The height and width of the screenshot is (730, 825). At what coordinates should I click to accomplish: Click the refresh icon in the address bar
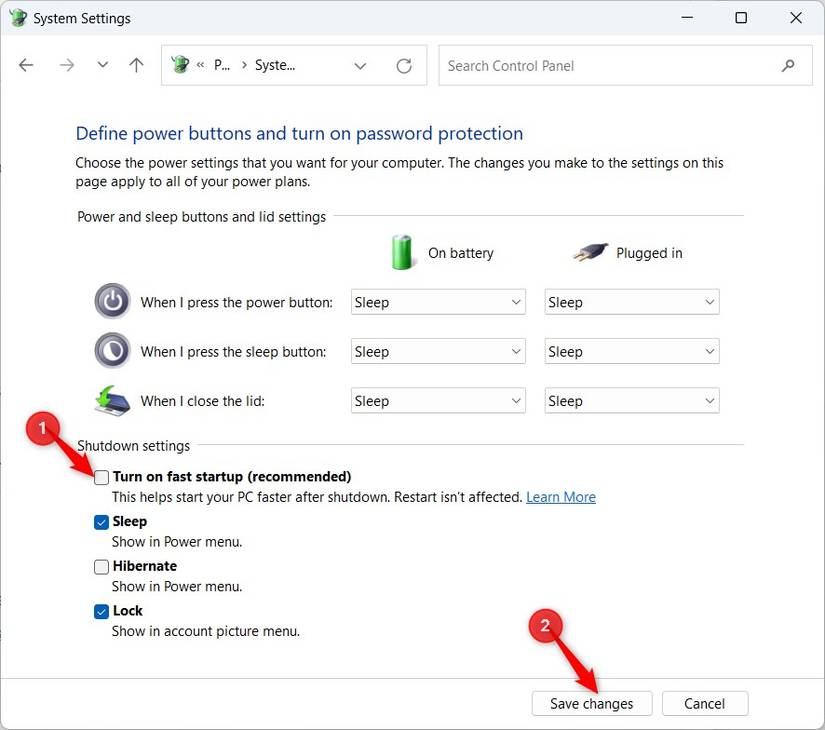click(x=404, y=64)
